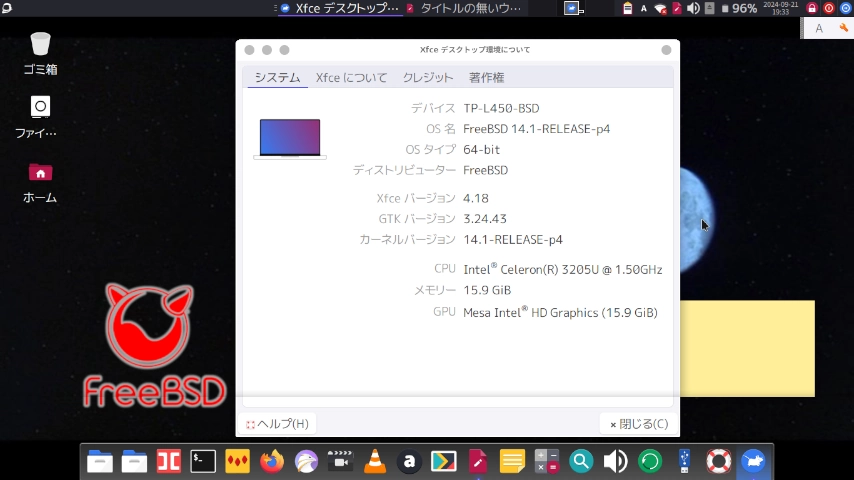Select the Xfce version value 4.18
The height and width of the screenshot is (480, 854).
click(x=475, y=198)
